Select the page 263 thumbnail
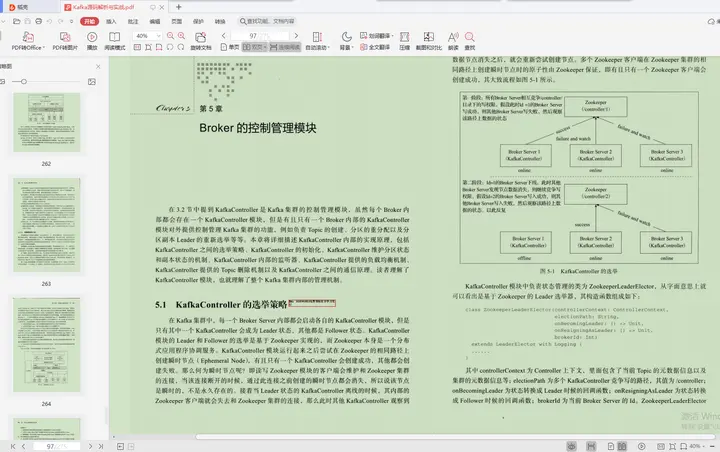Image resolution: width=720 pixels, height=452 pixels. tap(46, 225)
